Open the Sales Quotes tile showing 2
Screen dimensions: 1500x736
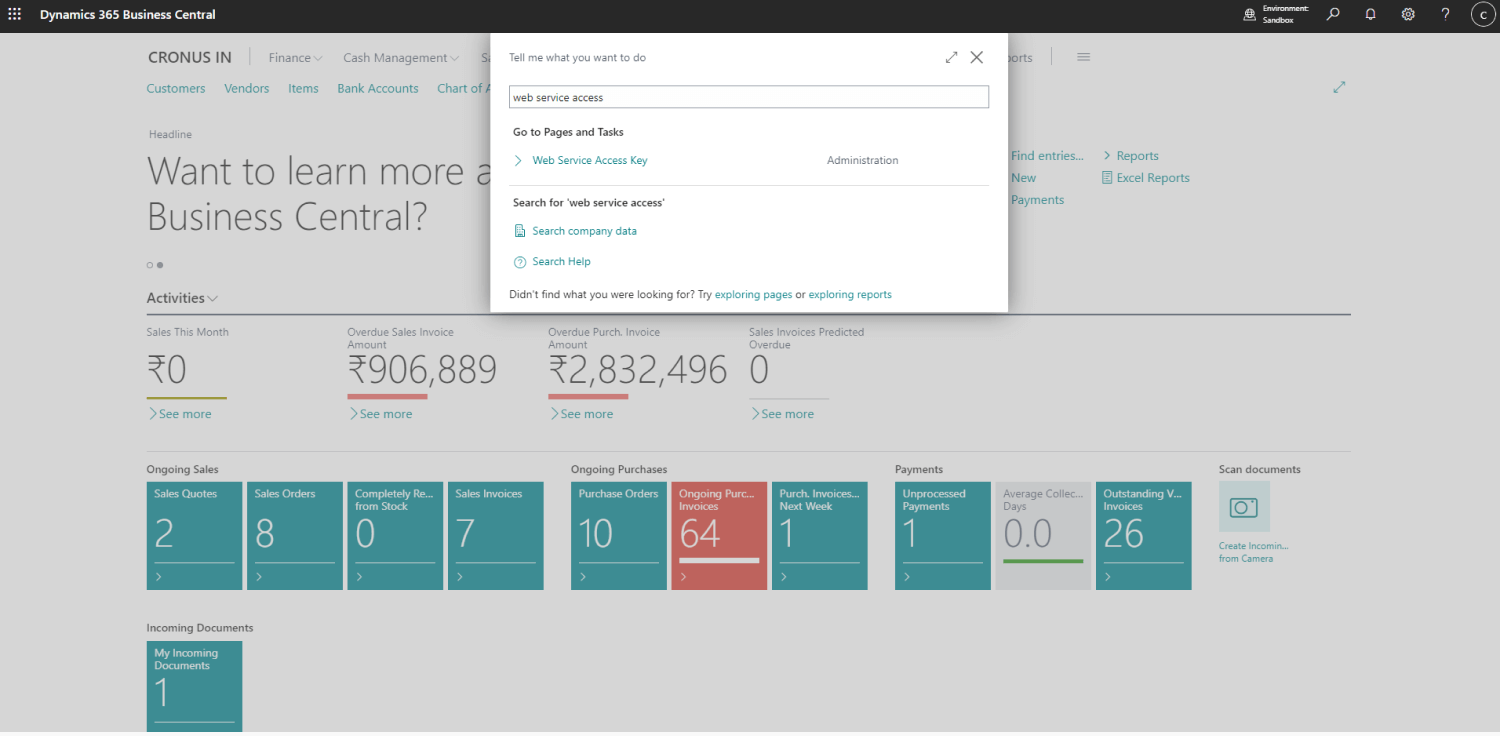(x=194, y=536)
